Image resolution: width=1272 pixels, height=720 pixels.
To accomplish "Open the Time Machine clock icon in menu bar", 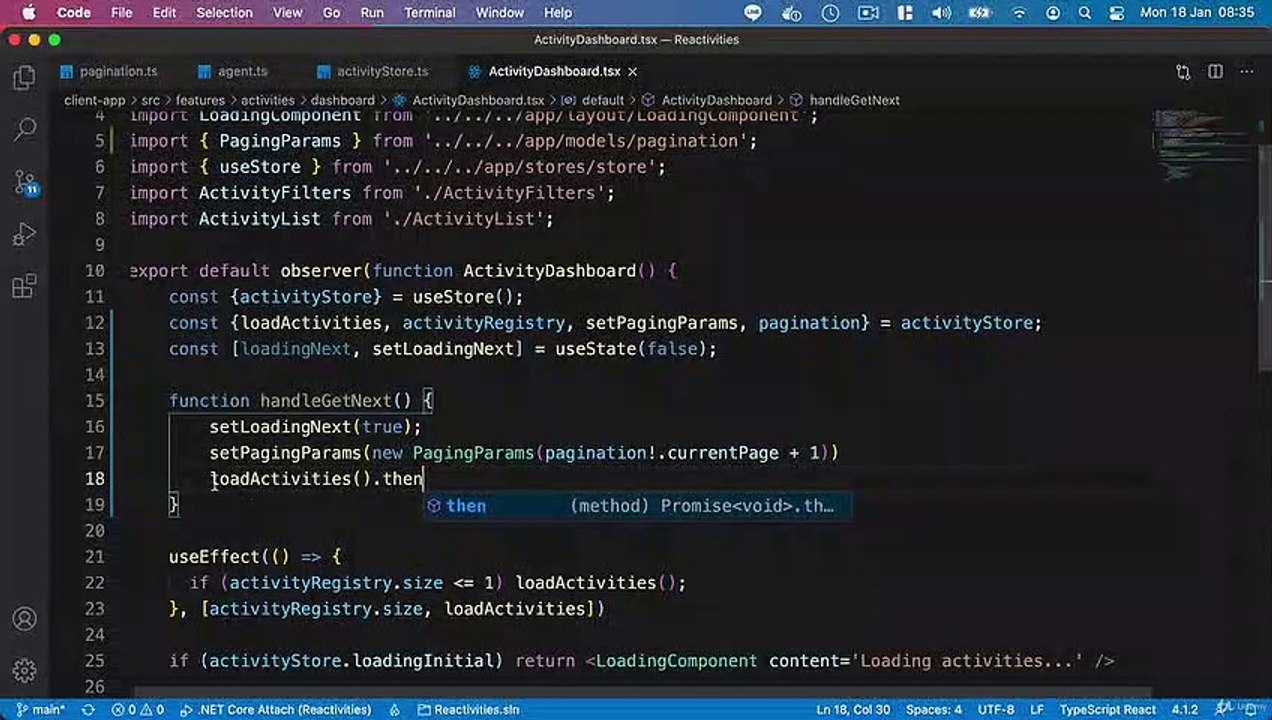I will 830,13.
